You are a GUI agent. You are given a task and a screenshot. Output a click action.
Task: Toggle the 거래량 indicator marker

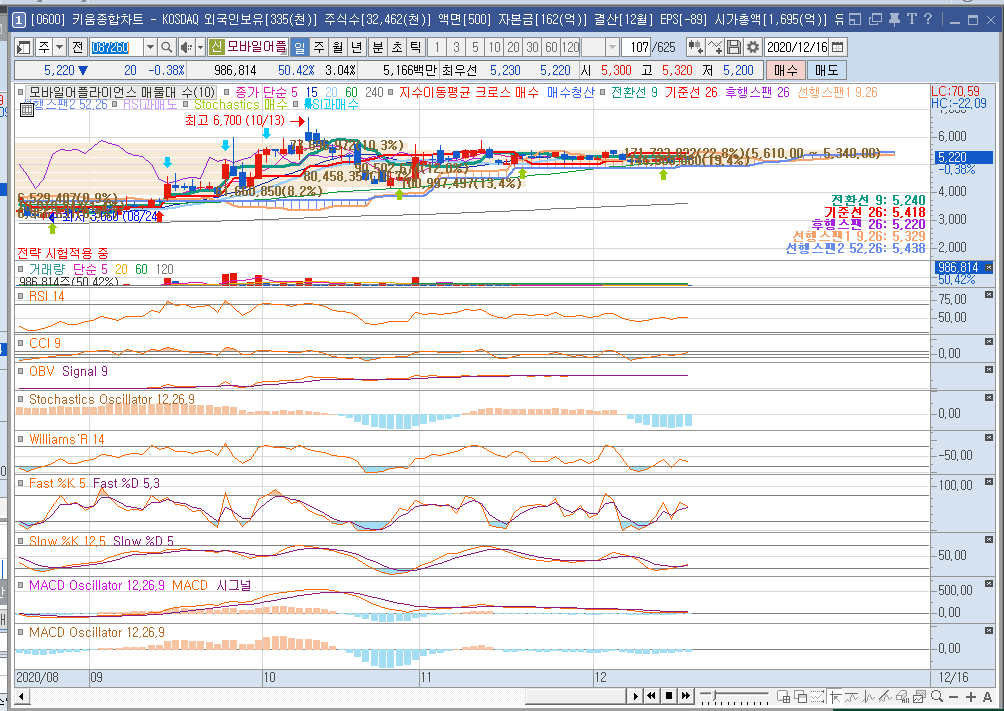tap(20, 269)
